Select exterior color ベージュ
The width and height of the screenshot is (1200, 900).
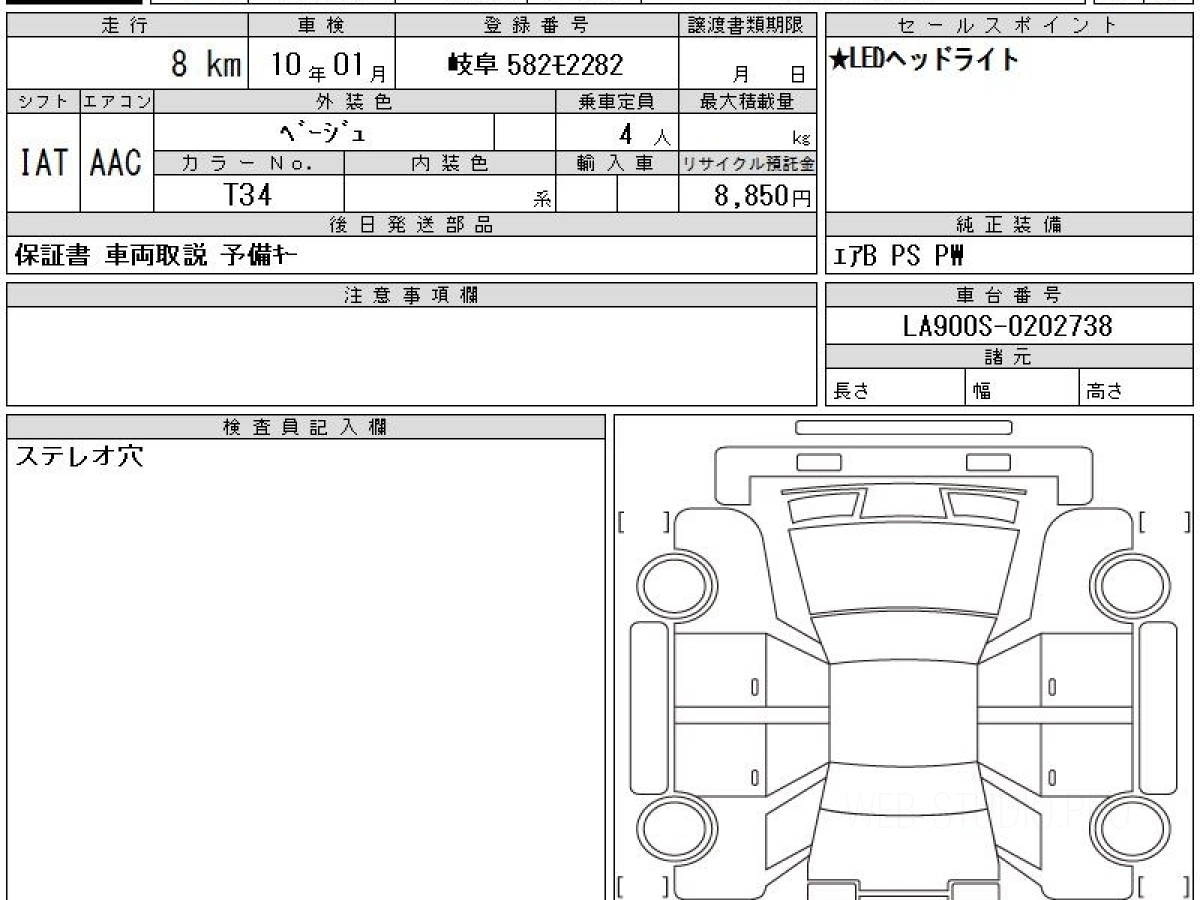(324, 132)
